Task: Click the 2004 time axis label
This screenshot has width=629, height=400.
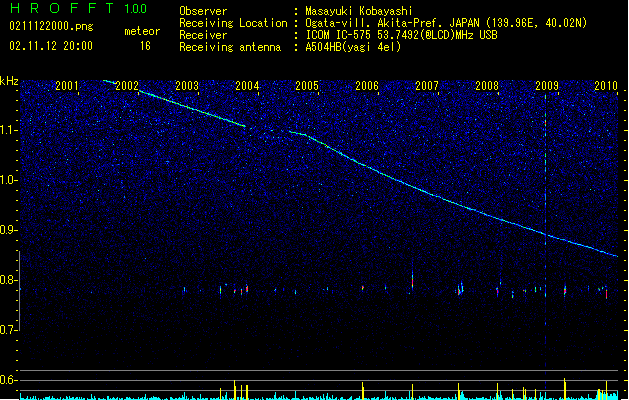Action: (247, 85)
